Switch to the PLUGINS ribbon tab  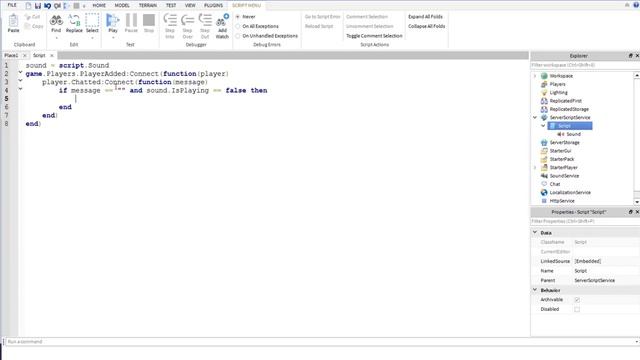[x=213, y=5]
